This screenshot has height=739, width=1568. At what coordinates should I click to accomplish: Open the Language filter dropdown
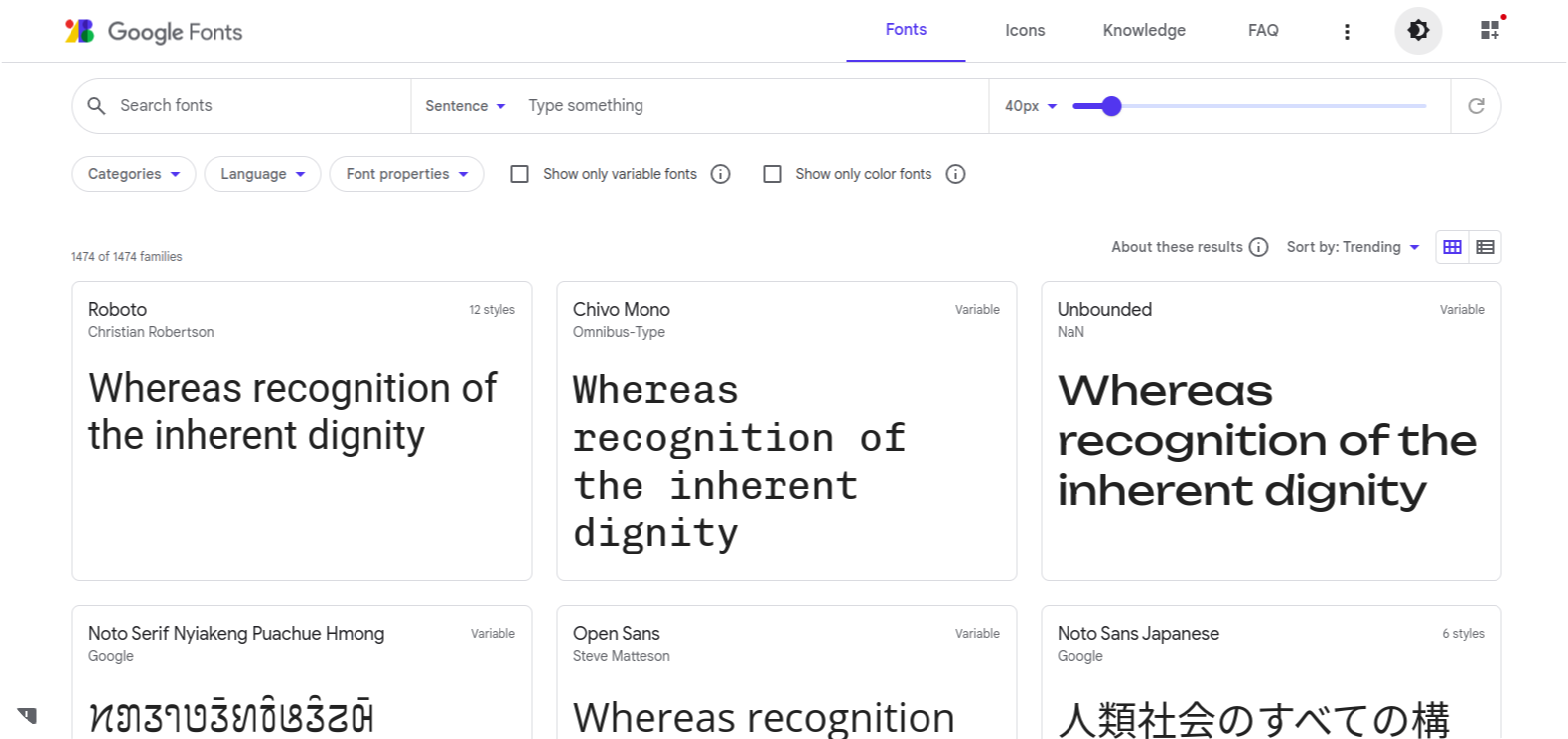pos(262,174)
